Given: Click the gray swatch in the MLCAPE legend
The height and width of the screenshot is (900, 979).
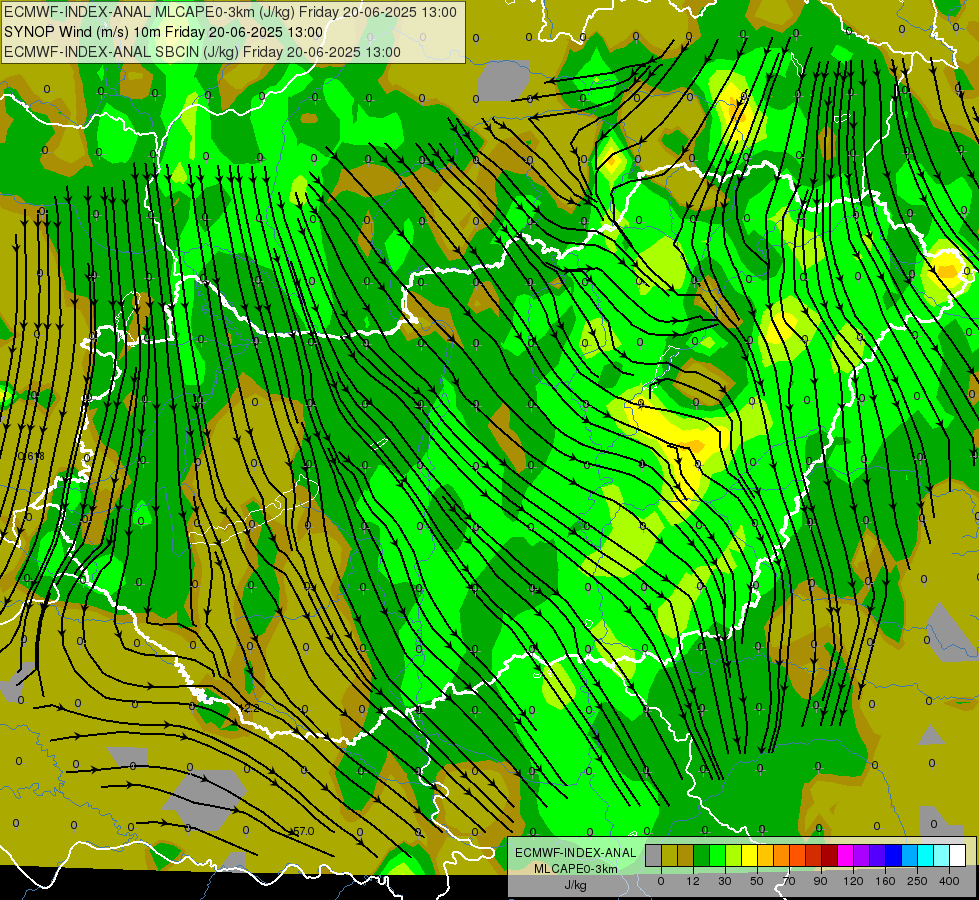Looking at the screenshot, I should point(654,855).
